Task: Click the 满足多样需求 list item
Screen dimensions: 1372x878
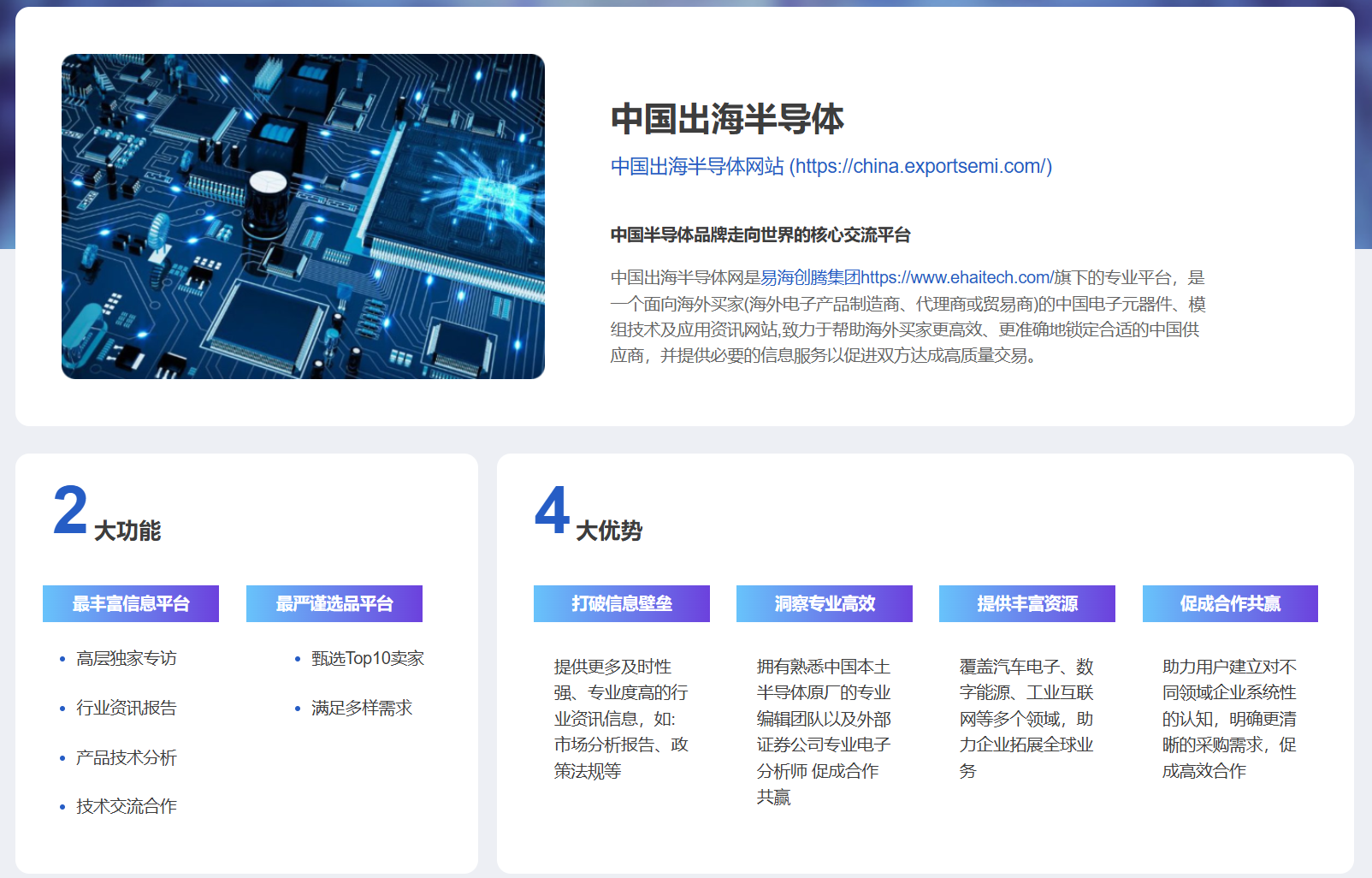Action: pos(361,708)
